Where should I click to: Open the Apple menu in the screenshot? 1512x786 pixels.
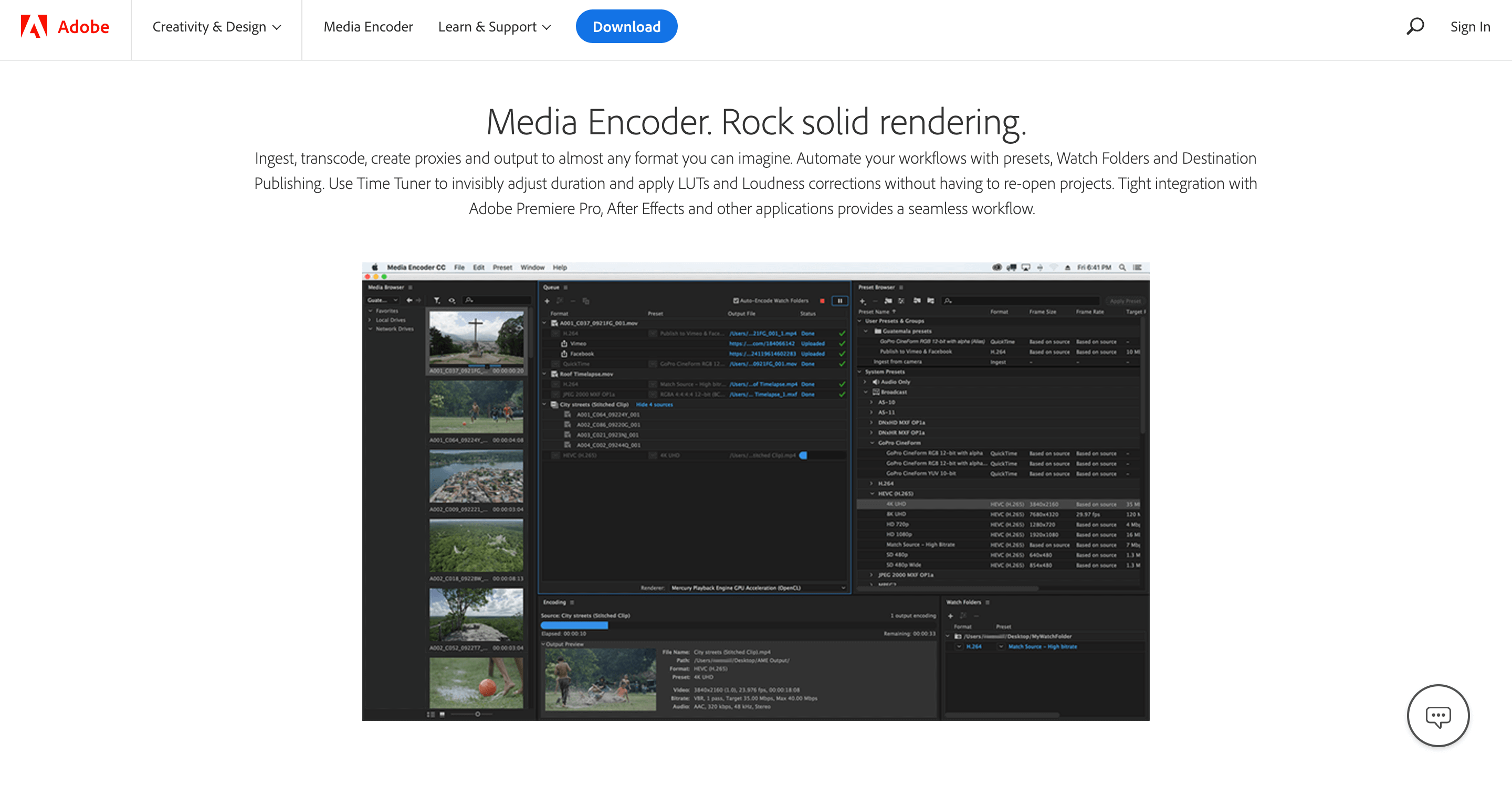pos(374,268)
